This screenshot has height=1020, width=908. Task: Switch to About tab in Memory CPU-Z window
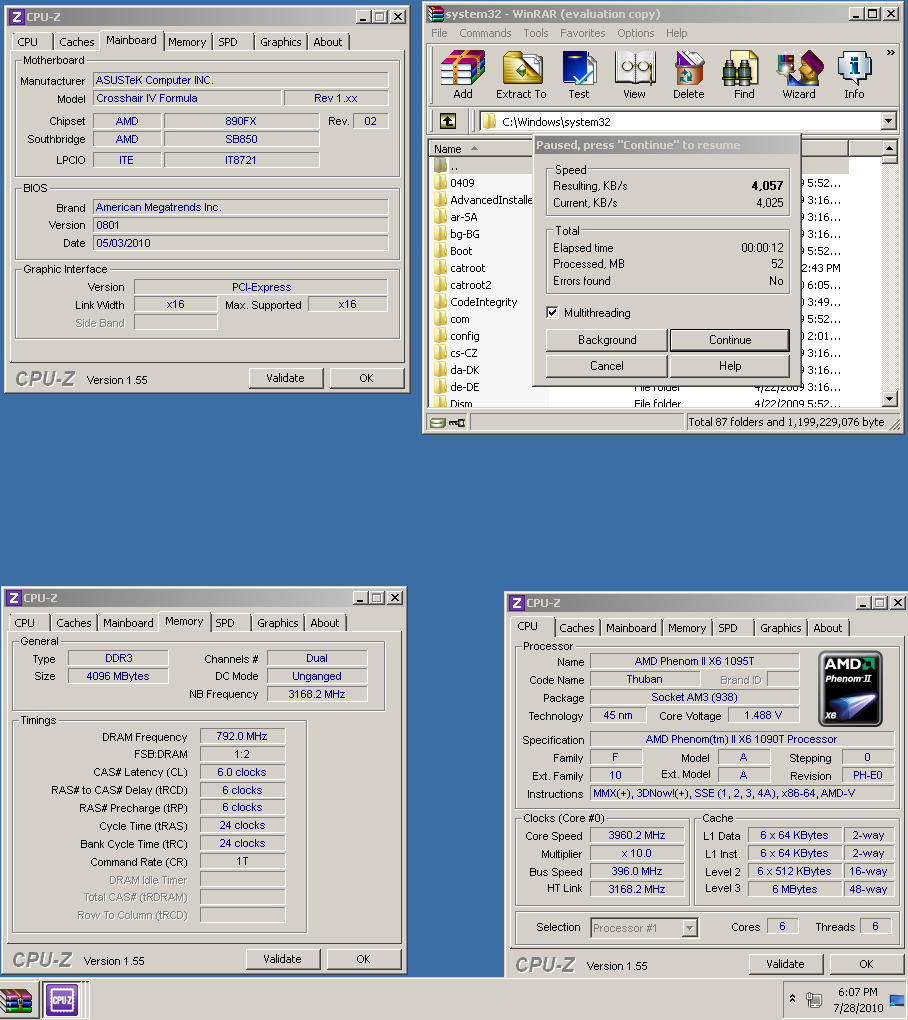325,623
